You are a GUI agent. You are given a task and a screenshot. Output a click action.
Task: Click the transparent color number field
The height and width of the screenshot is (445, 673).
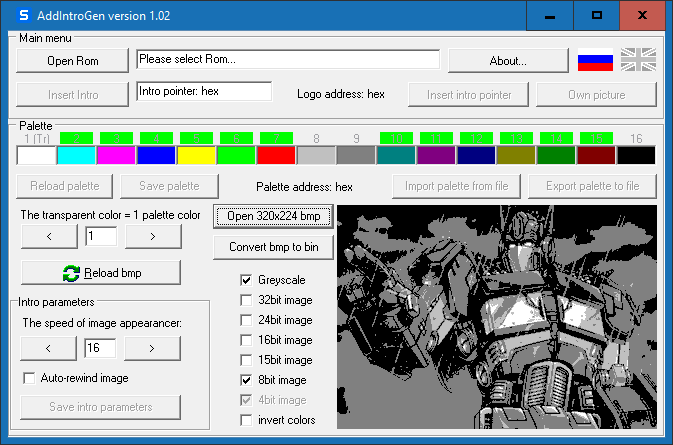[x=101, y=236]
